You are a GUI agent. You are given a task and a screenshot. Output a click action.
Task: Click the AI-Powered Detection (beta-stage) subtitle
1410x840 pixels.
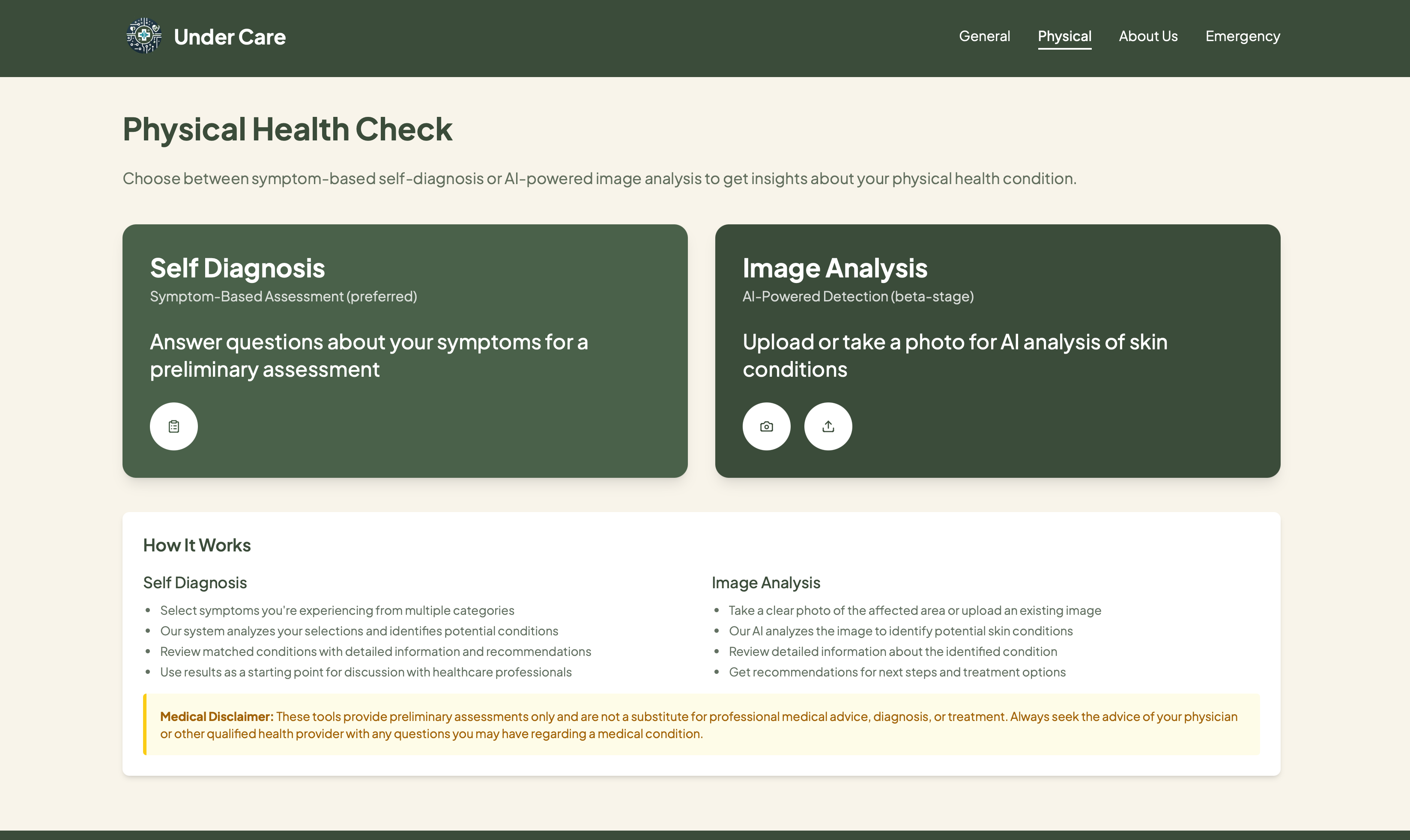[x=858, y=297]
